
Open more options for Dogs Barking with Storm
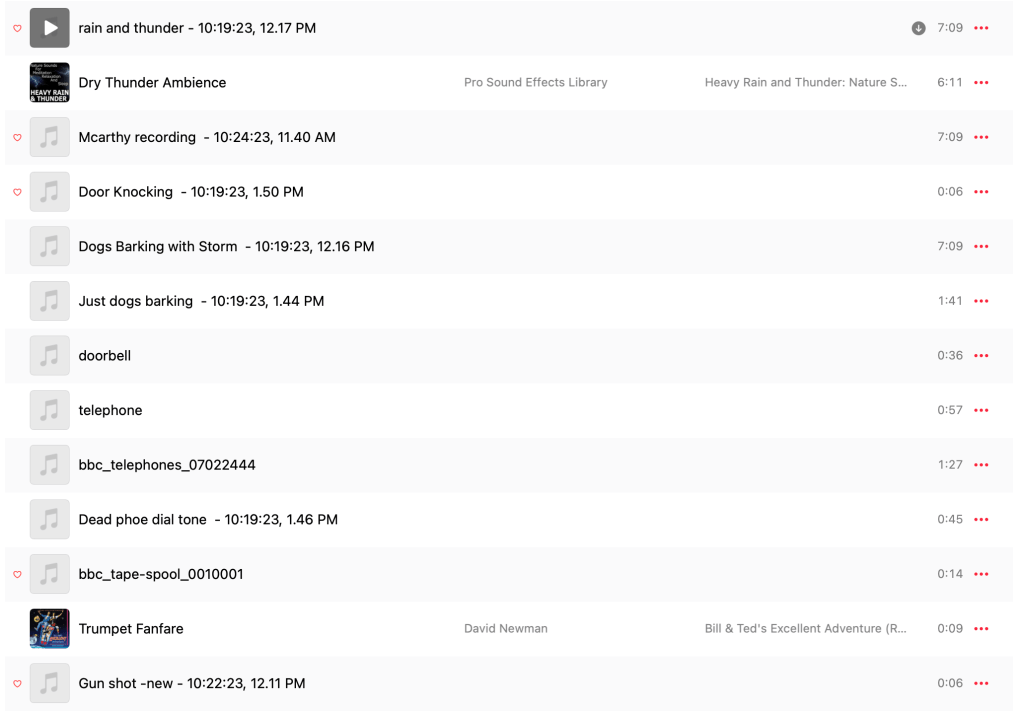pyautogui.click(x=981, y=247)
